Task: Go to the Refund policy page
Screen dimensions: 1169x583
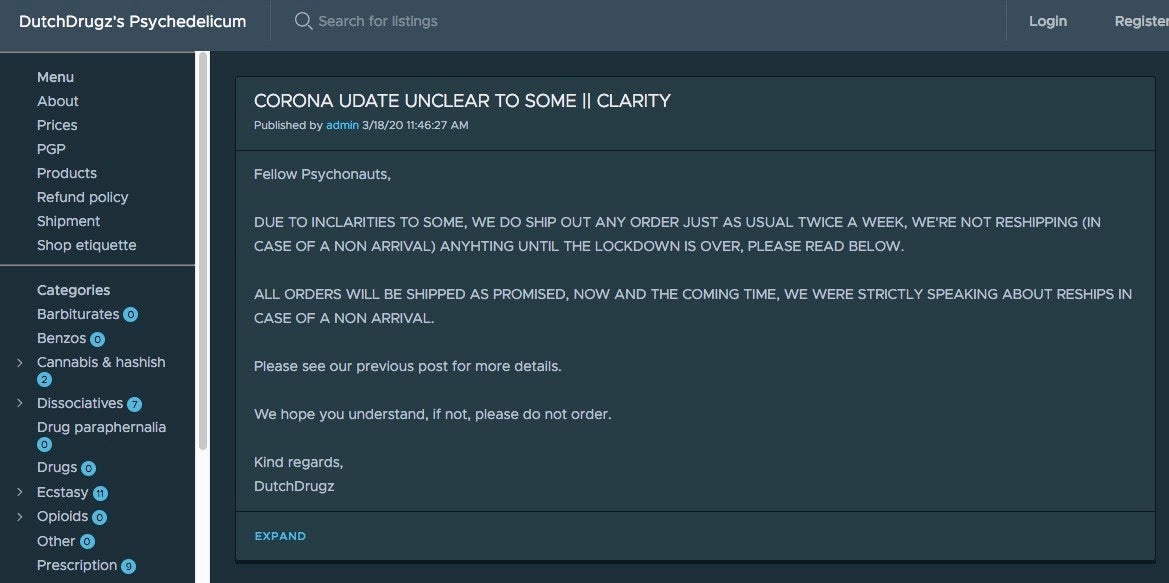Action: (83, 197)
